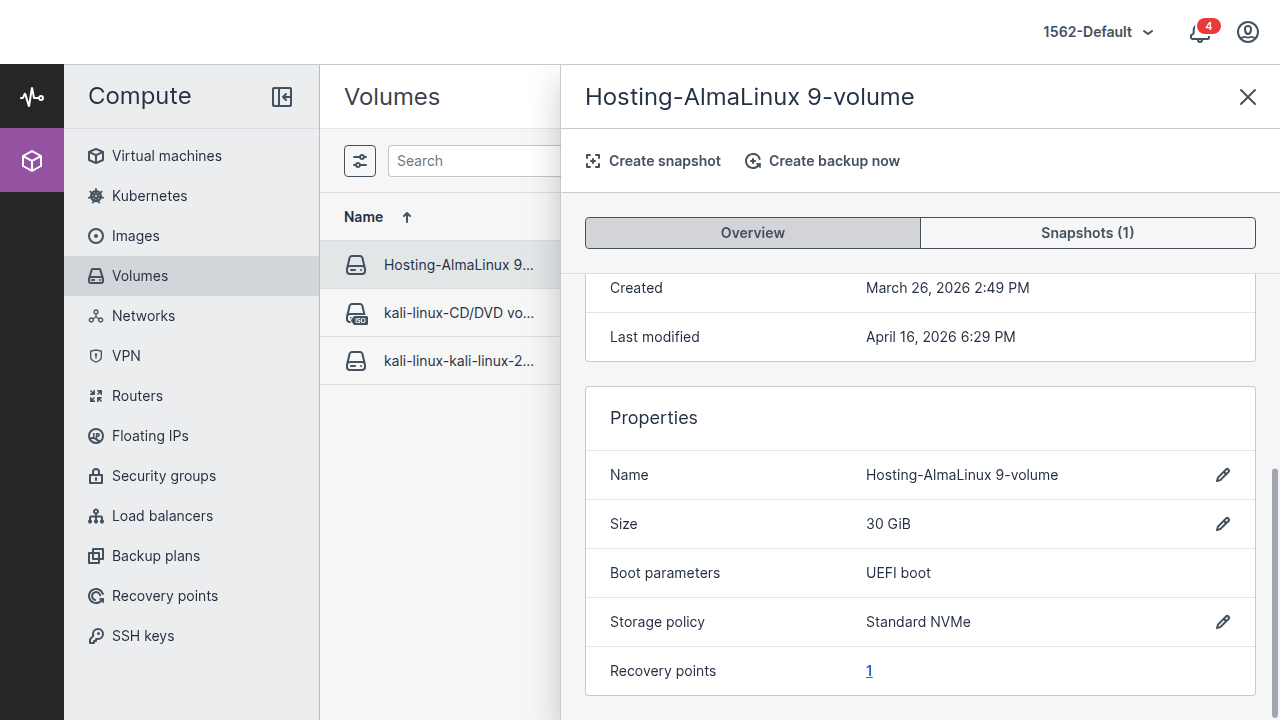
Task: Click the Search volumes input field
Action: 474,161
